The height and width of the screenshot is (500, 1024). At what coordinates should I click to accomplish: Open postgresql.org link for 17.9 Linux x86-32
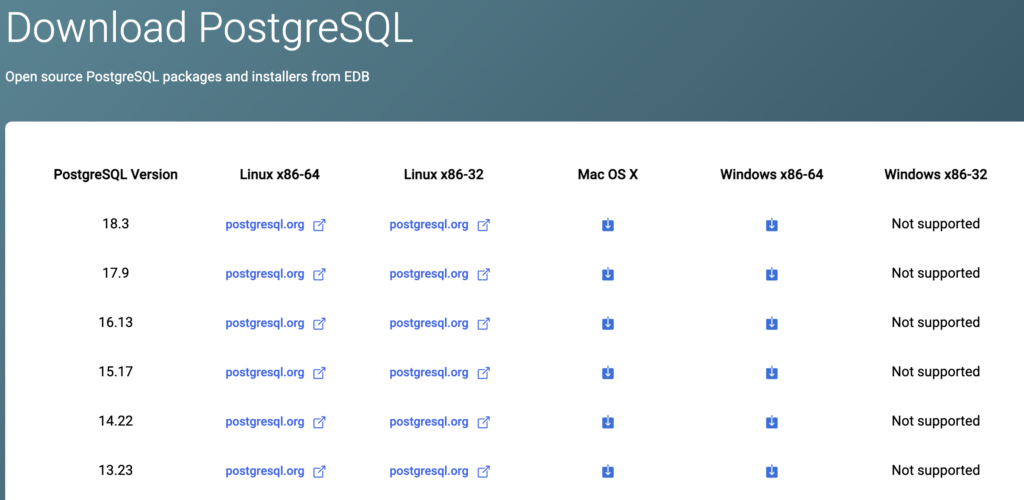tap(429, 274)
